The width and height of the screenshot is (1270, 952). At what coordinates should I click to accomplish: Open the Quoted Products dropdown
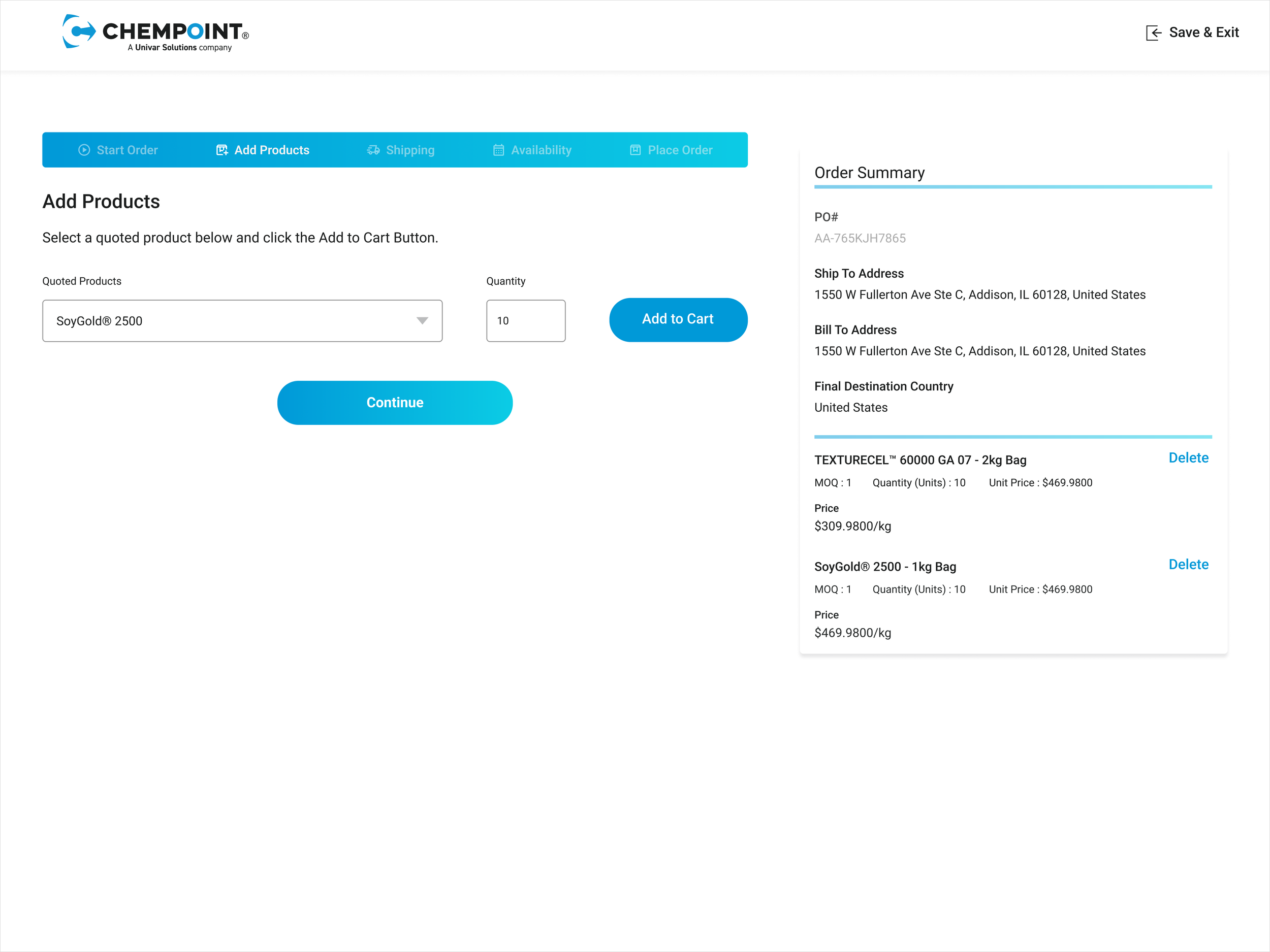[x=242, y=321]
